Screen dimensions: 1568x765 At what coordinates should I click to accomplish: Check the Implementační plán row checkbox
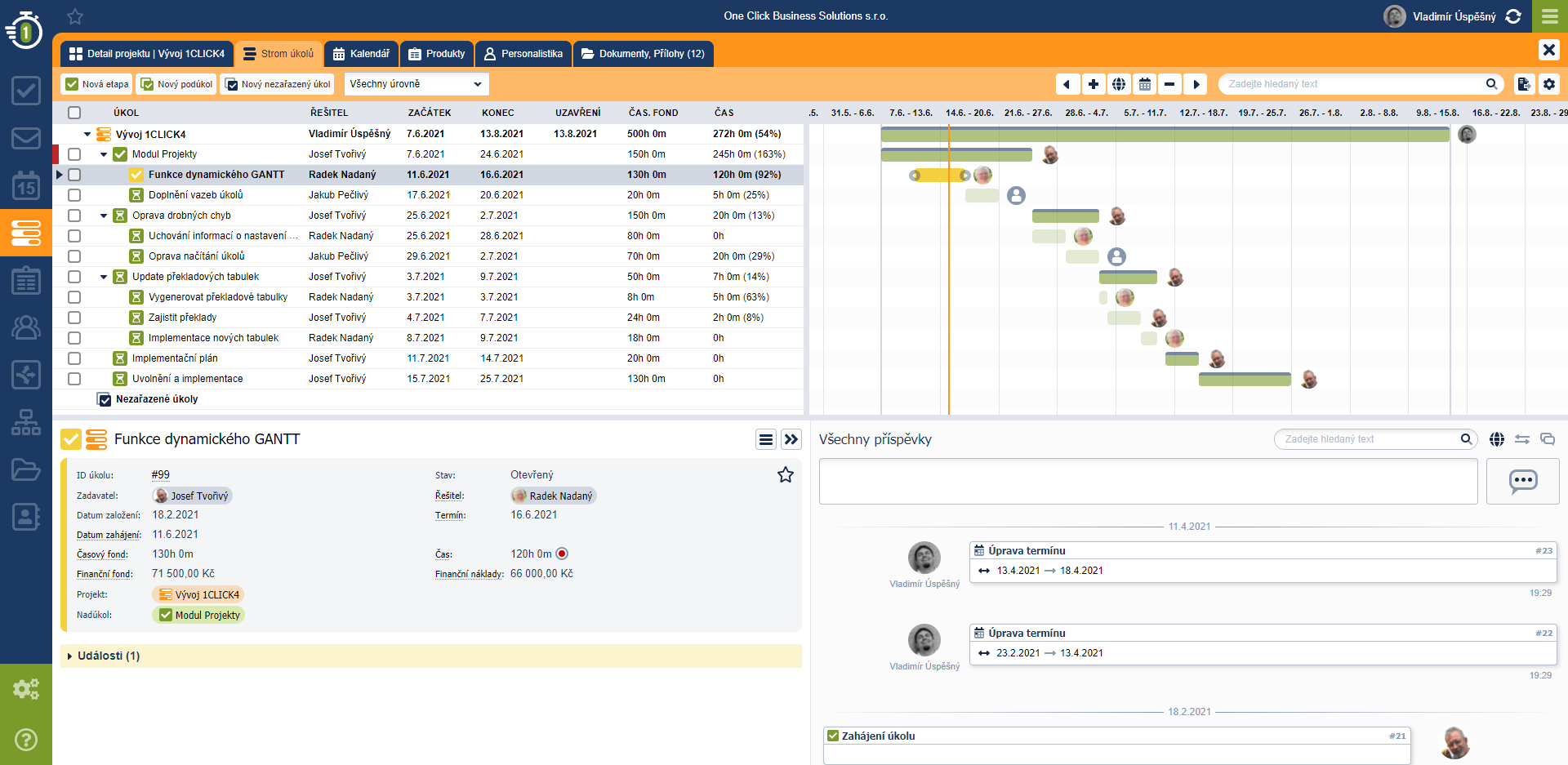(74, 358)
